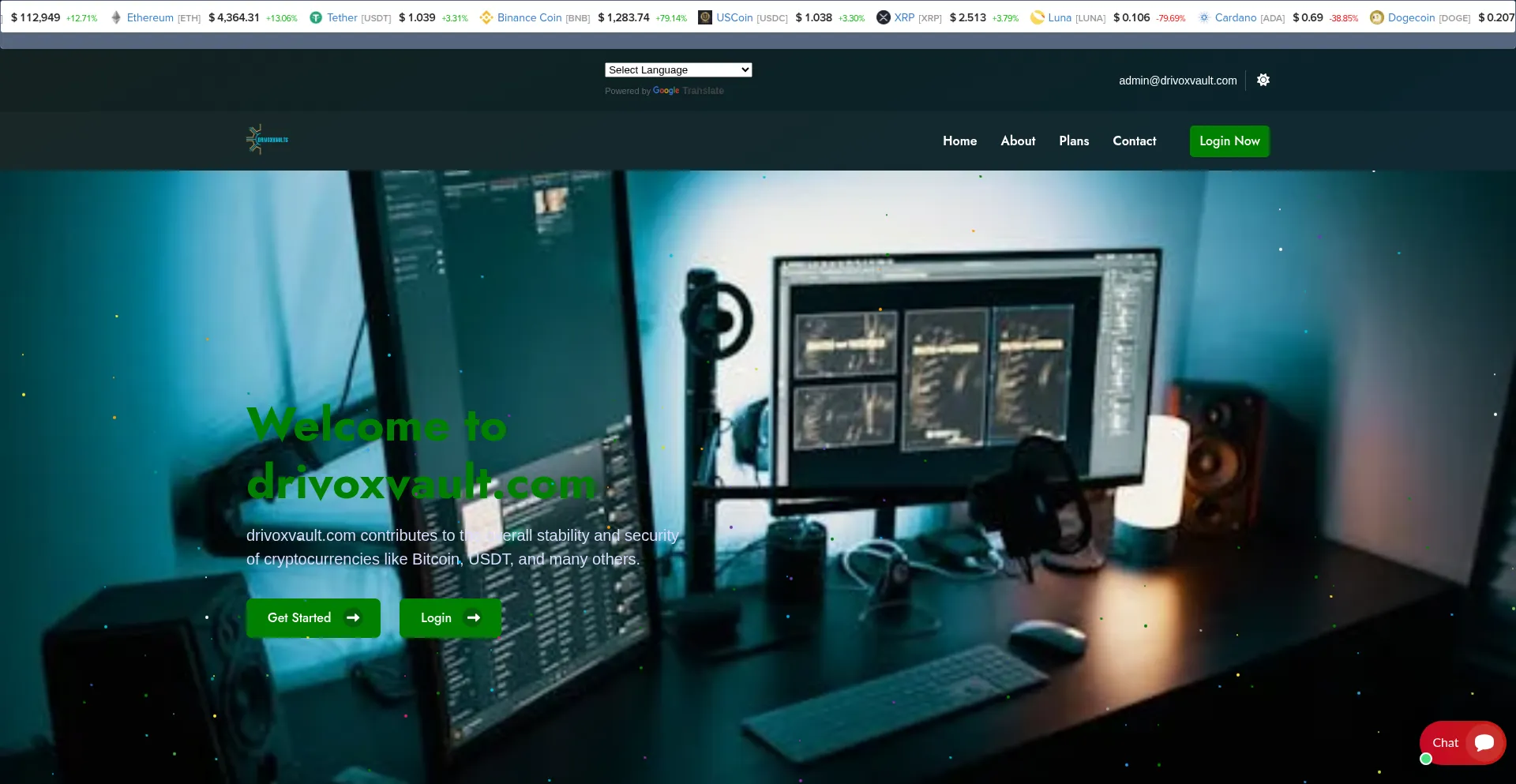Toggle dark/light theme sun icon
The width and height of the screenshot is (1516, 784).
1263,80
